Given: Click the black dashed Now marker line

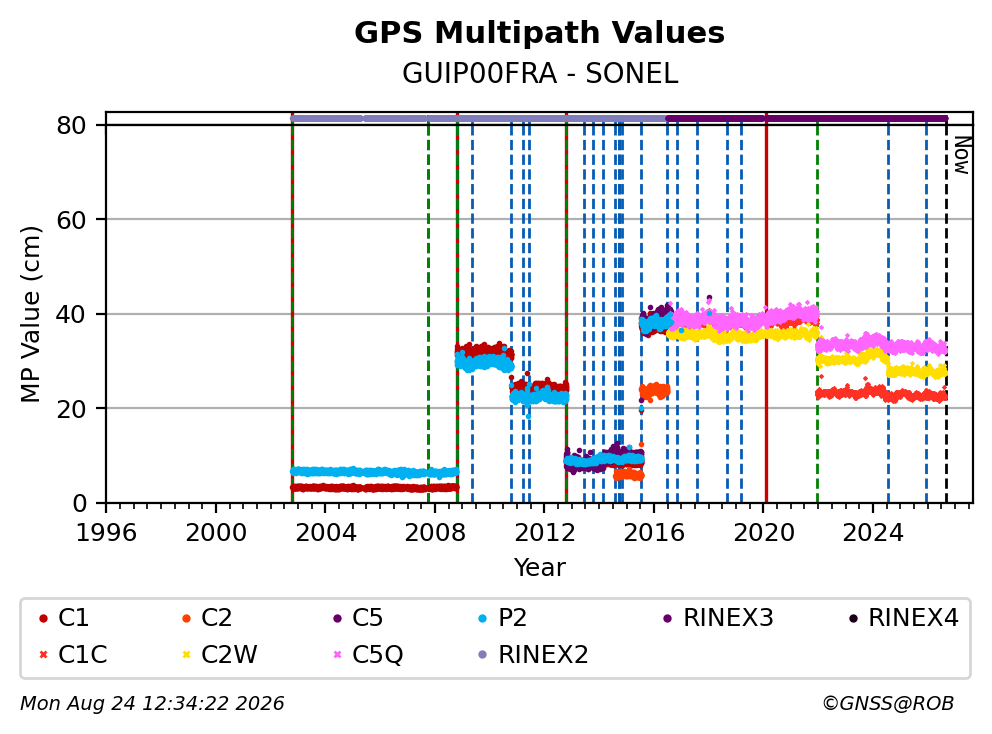Looking at the screenshot, I should click(946, 308).
